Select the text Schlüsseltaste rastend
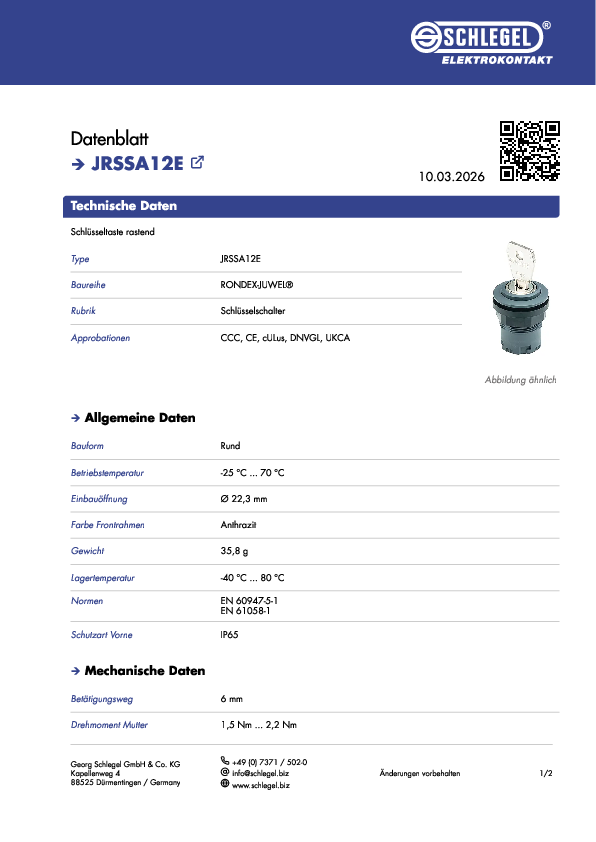596x842 pixels. click(x=113, y=232)
